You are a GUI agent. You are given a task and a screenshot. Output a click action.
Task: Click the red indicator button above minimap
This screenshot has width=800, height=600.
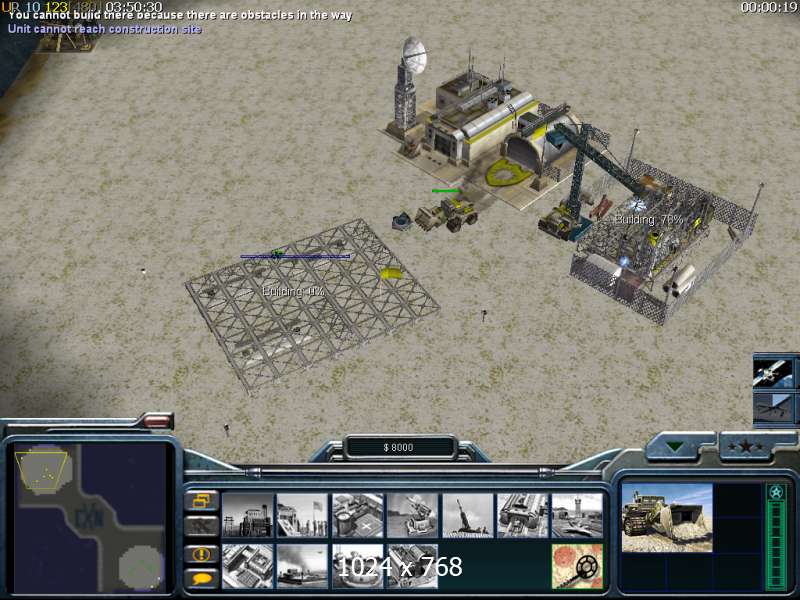point(157,421)
